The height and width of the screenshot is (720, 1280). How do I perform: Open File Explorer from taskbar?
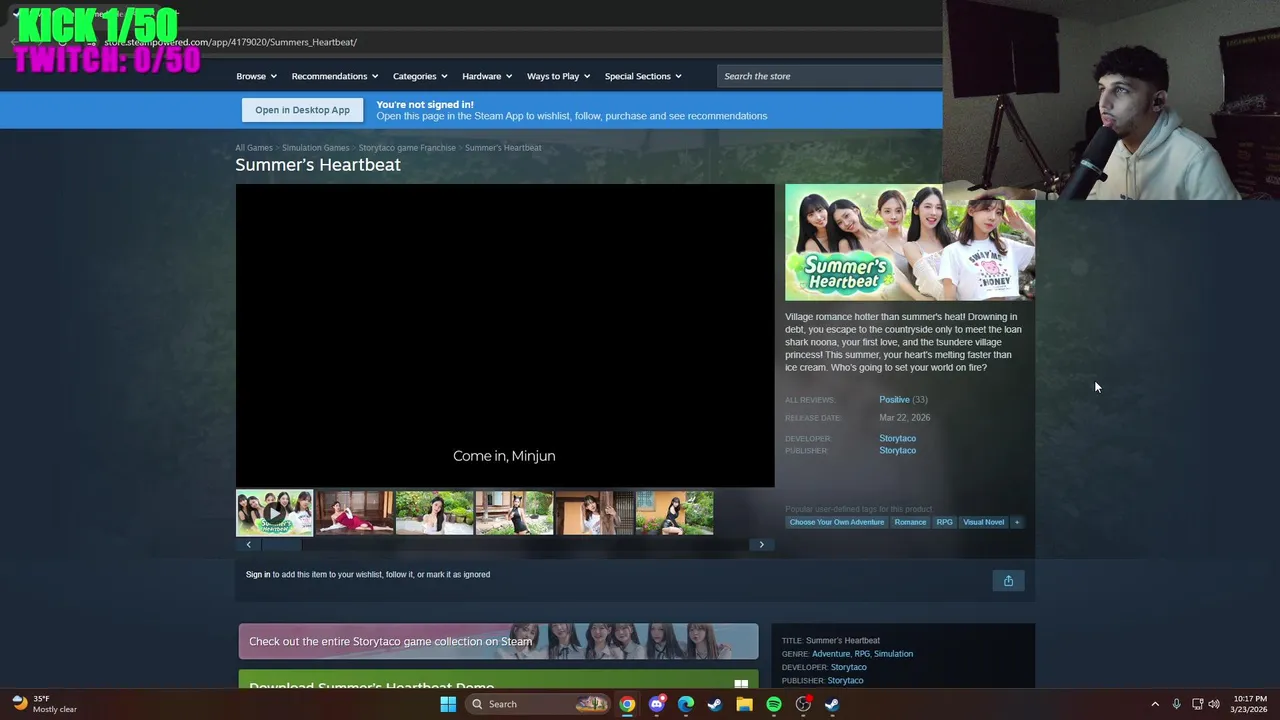pos(744,704)
